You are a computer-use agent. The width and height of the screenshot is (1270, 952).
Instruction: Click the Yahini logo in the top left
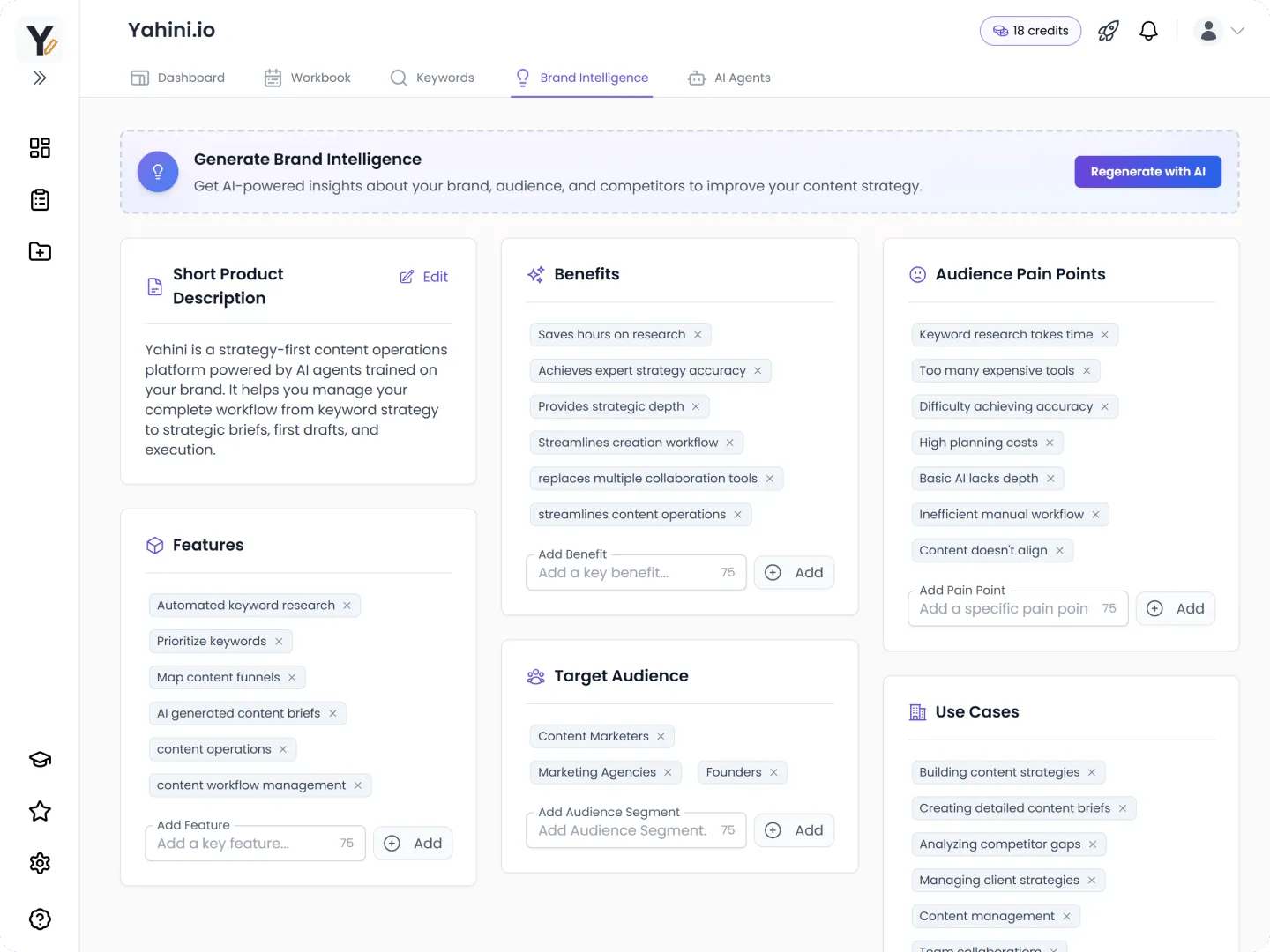[39, 39]
